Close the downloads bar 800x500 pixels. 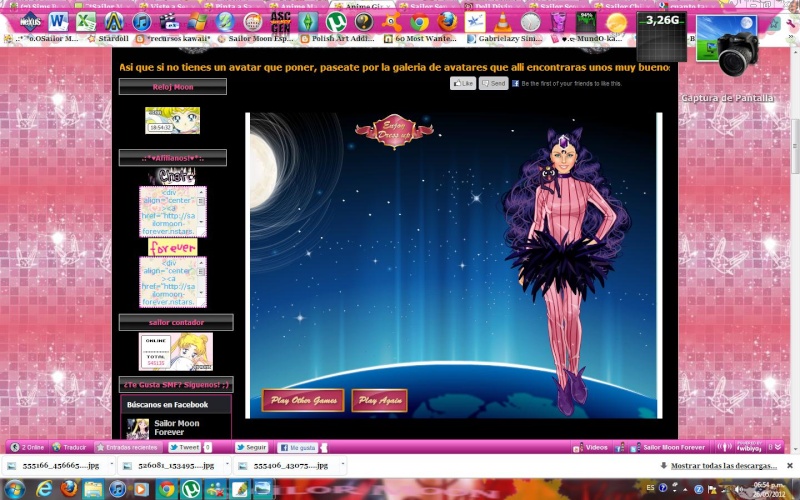pos(790,465)
